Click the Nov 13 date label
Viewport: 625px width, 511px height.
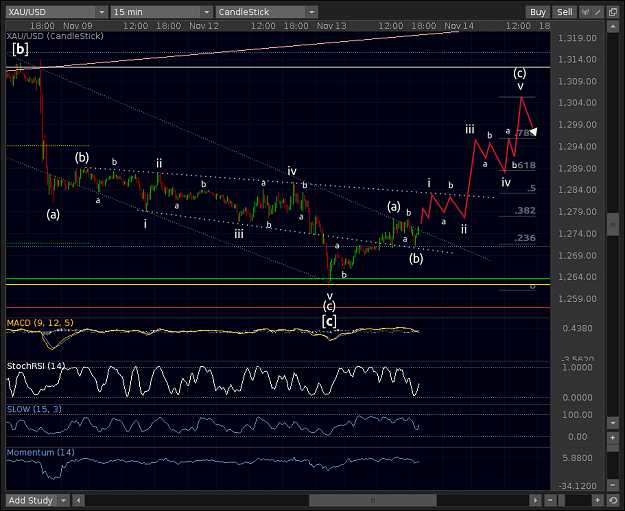click(331, 26)
